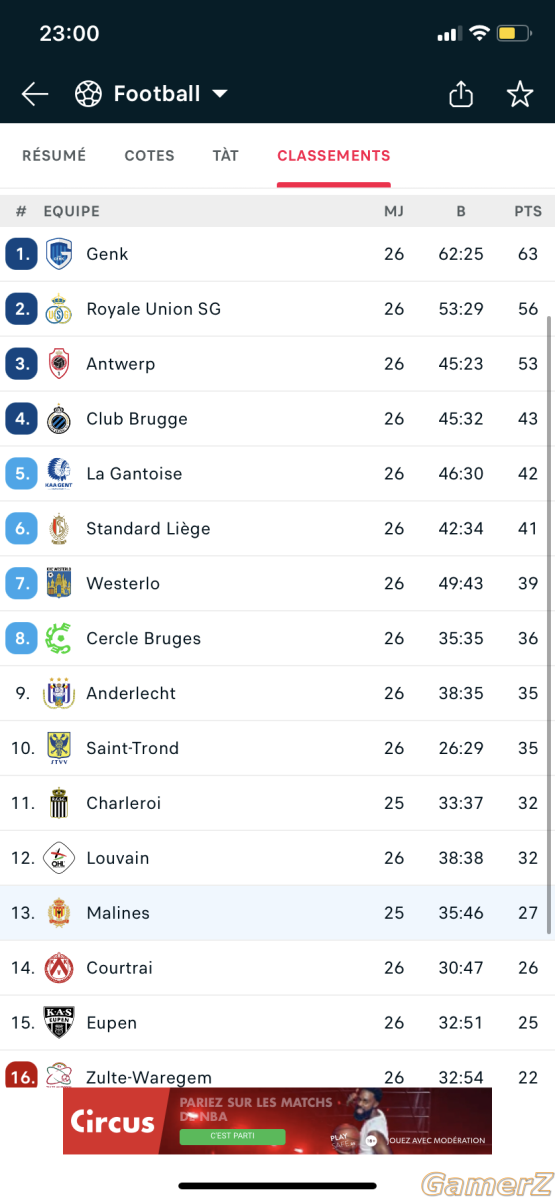Tap the Standard Liège team name
Viewport: 555px width, 1200px height.
pos(148,529)
